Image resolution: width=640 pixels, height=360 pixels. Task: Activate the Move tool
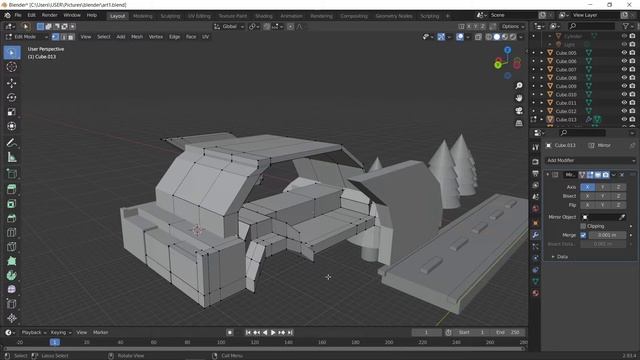coord(11,83)
